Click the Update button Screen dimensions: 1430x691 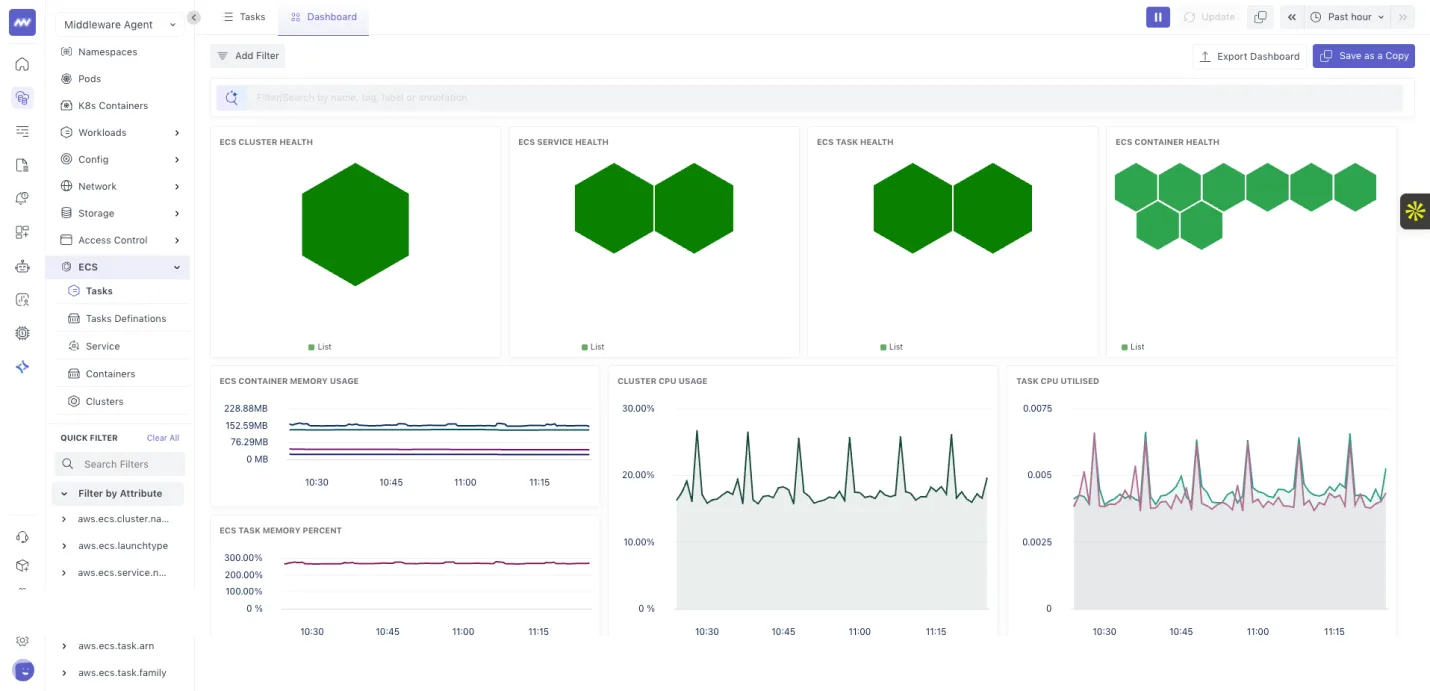[x=1209, y=17]
